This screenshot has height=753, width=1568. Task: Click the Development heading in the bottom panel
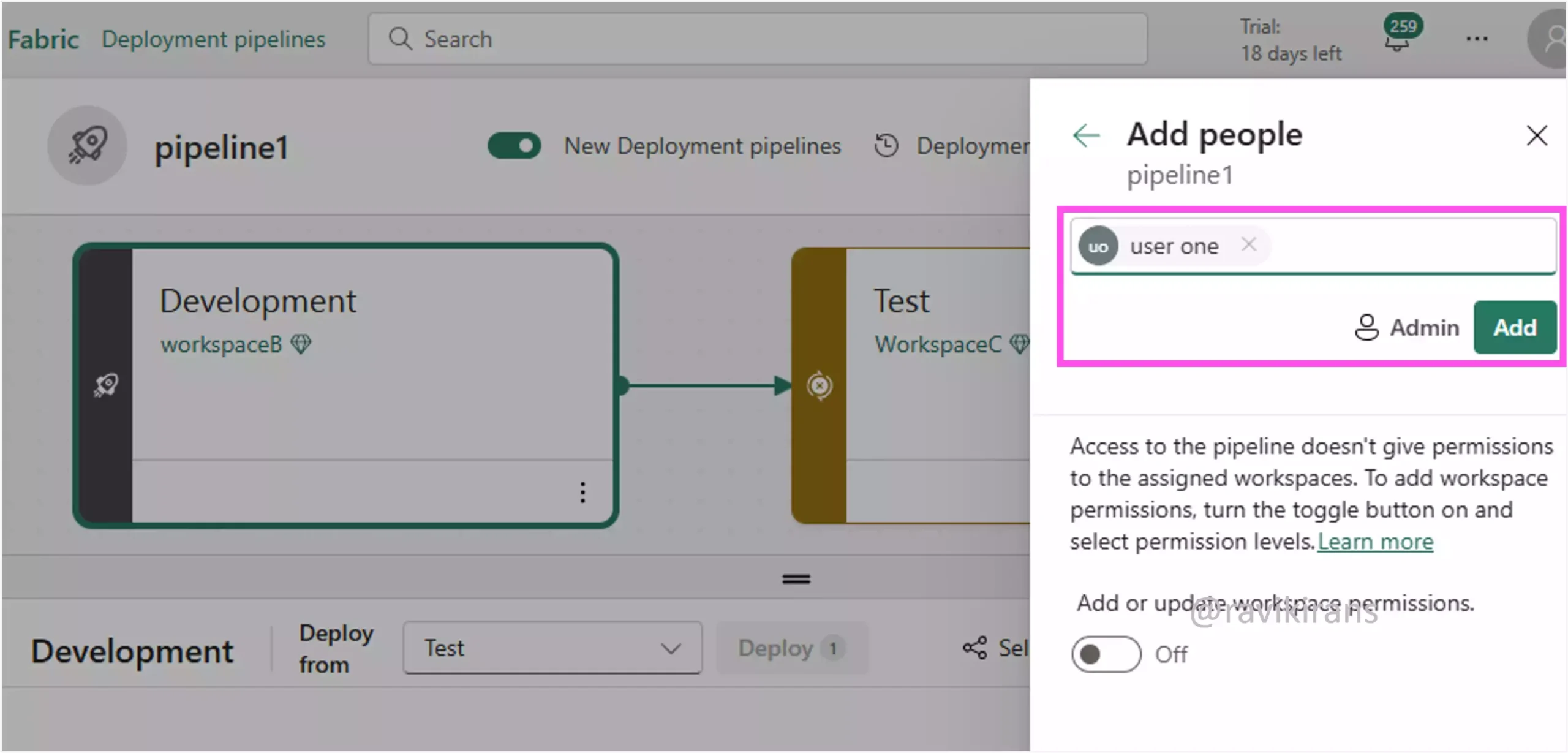tap(132, 651)
